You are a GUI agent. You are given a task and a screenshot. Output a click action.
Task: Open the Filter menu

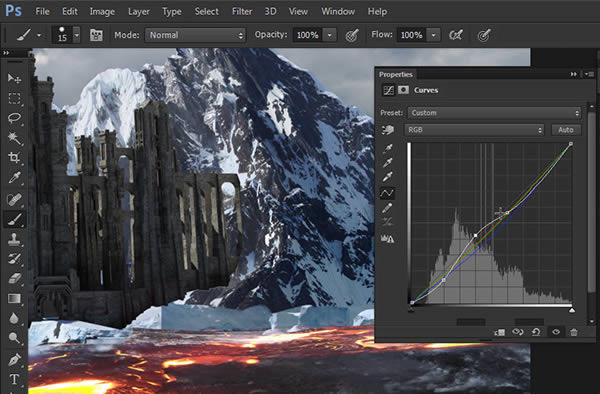click(x=242, y=11)
